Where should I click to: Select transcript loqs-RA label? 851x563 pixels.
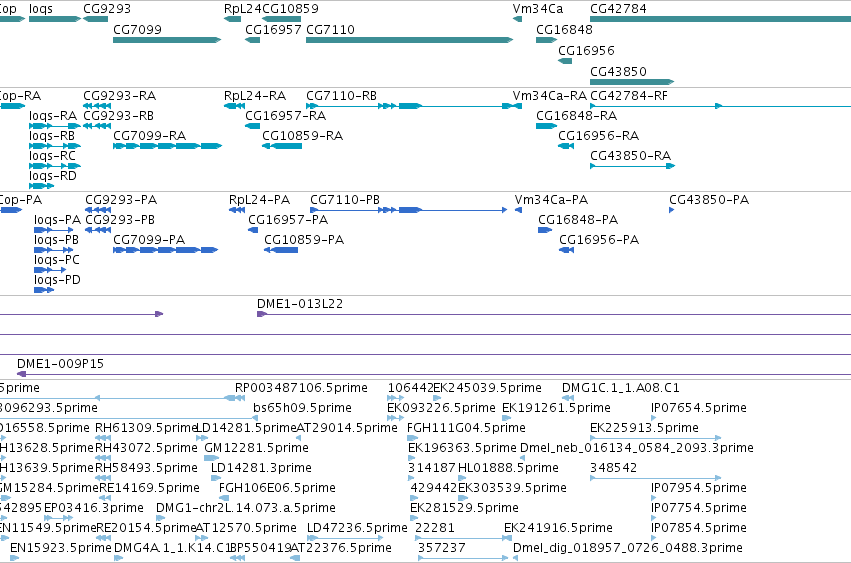click(53, 116)
